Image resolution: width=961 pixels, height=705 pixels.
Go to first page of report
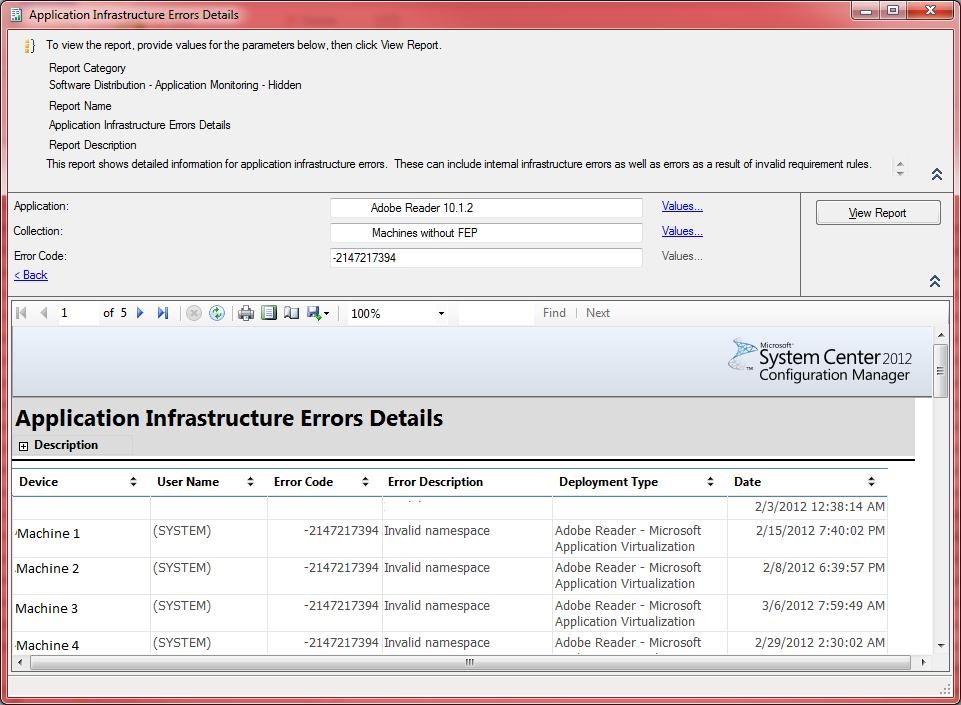pos(21,313)
